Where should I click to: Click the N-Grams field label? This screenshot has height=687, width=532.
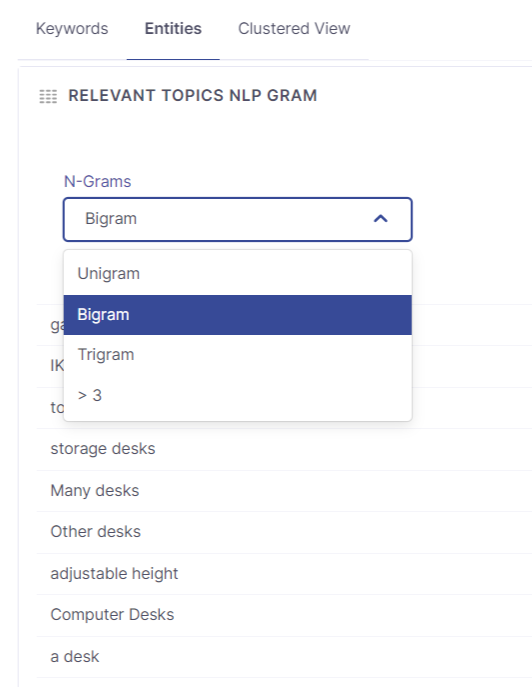point(97,181)
